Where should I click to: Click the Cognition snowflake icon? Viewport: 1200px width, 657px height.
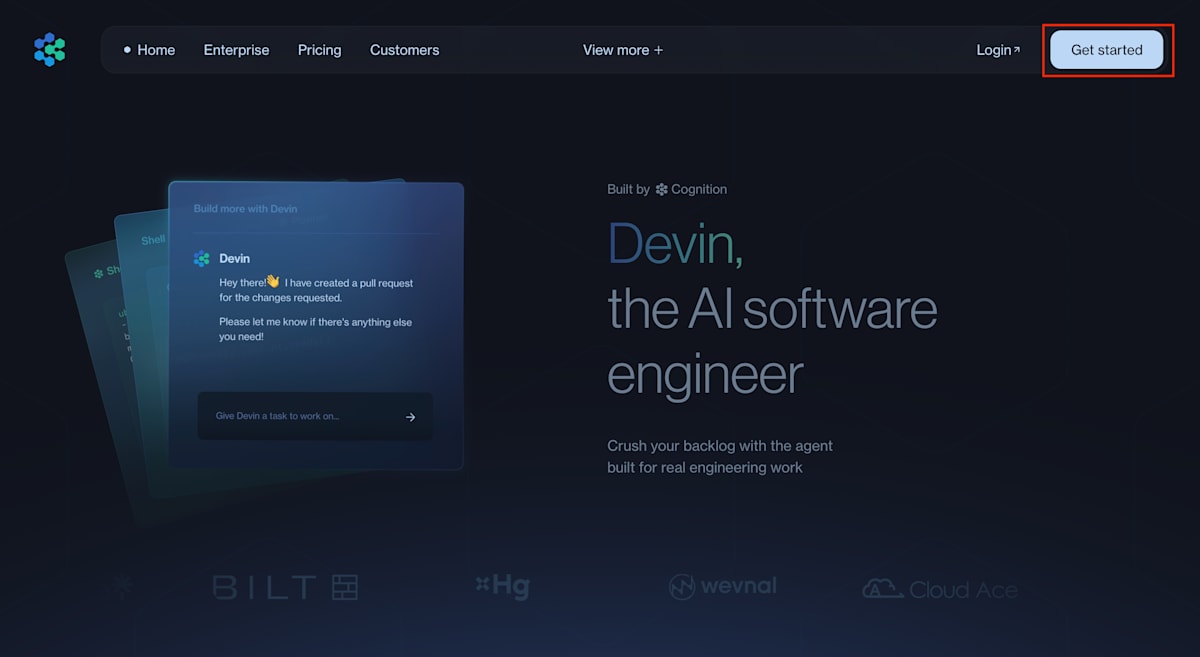pyautogui.click(x=661, y=189)
